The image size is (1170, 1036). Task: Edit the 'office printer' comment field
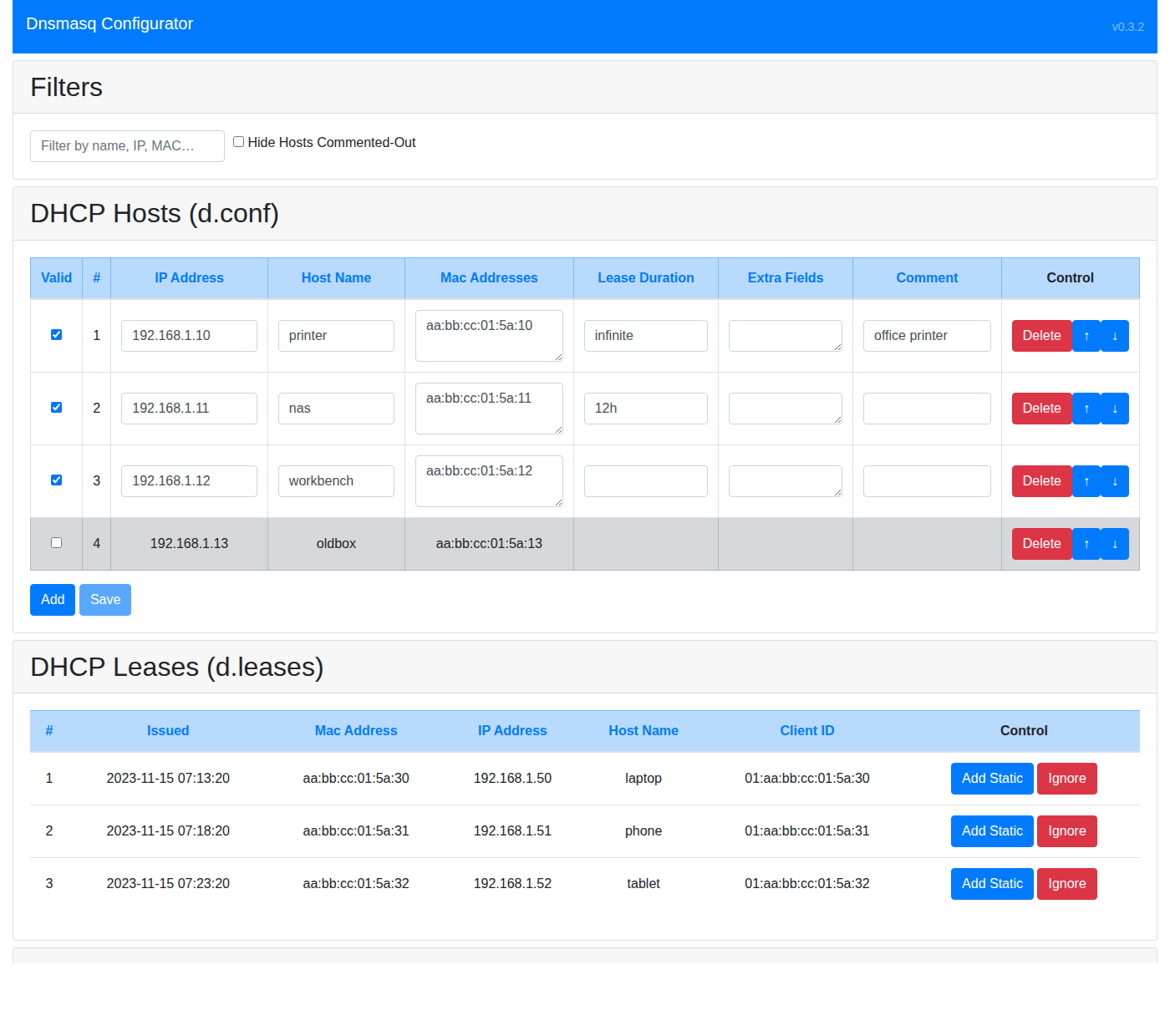(927, 336)
